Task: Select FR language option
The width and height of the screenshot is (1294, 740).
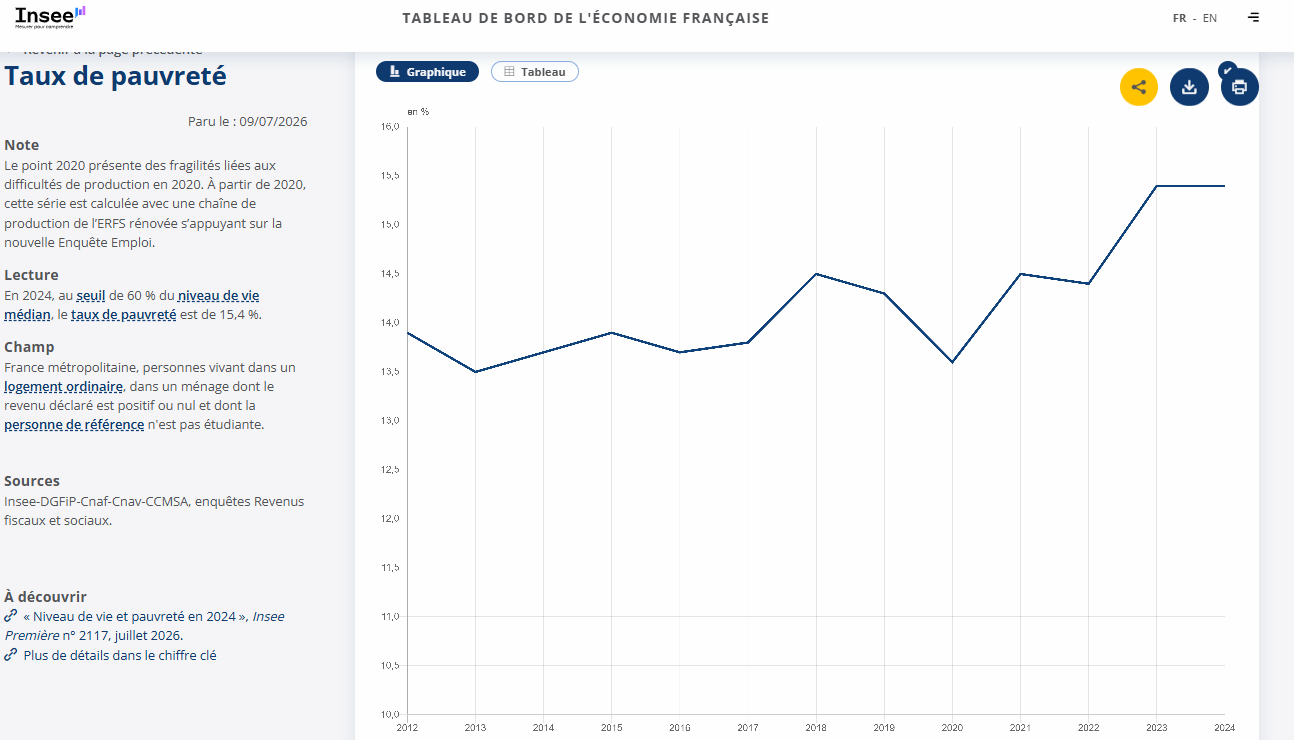Action: pos(1180,18)
